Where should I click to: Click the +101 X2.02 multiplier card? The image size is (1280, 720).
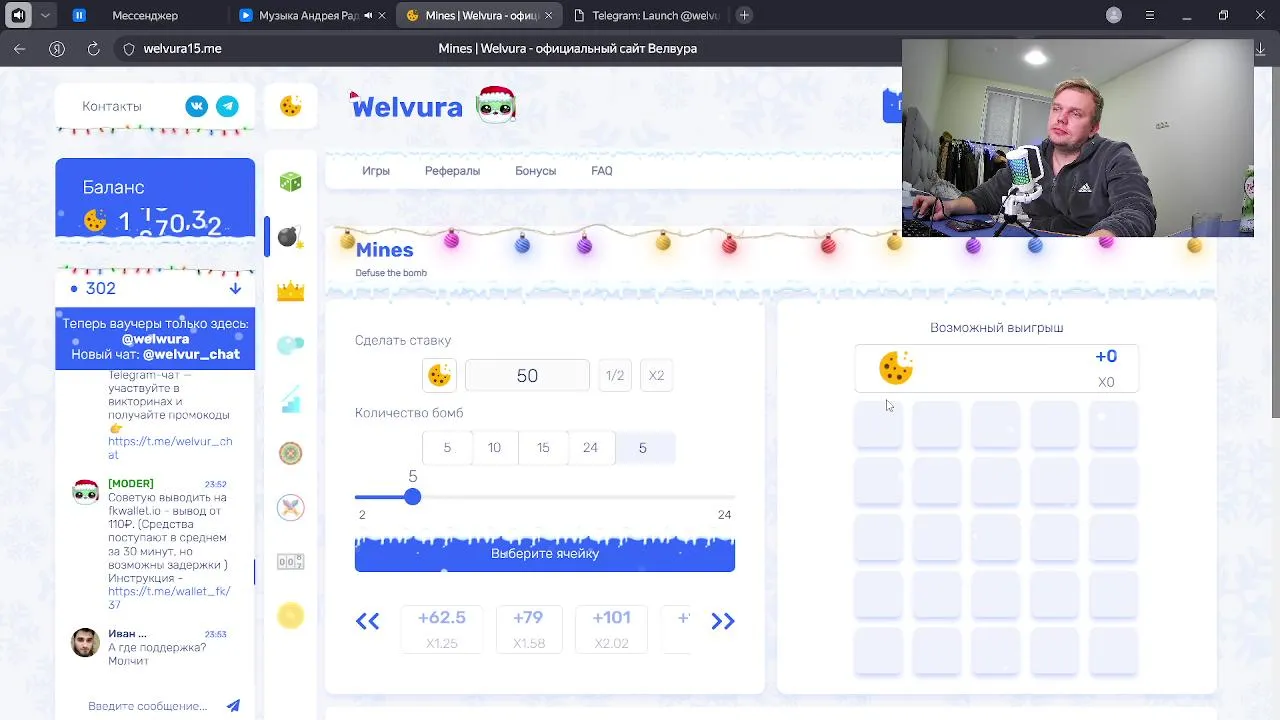pyautogui.click(x=611, y=629)
